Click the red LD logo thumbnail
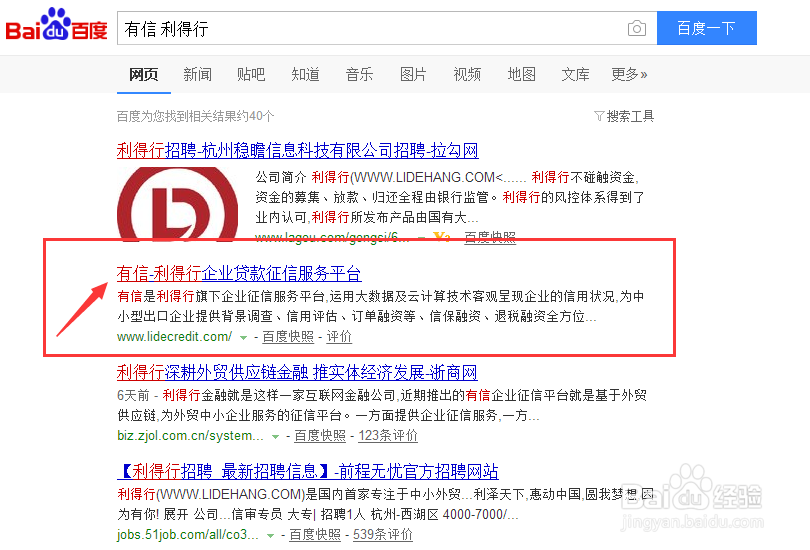The height and width of the screenshot is (550, 810). pos(177,205)
